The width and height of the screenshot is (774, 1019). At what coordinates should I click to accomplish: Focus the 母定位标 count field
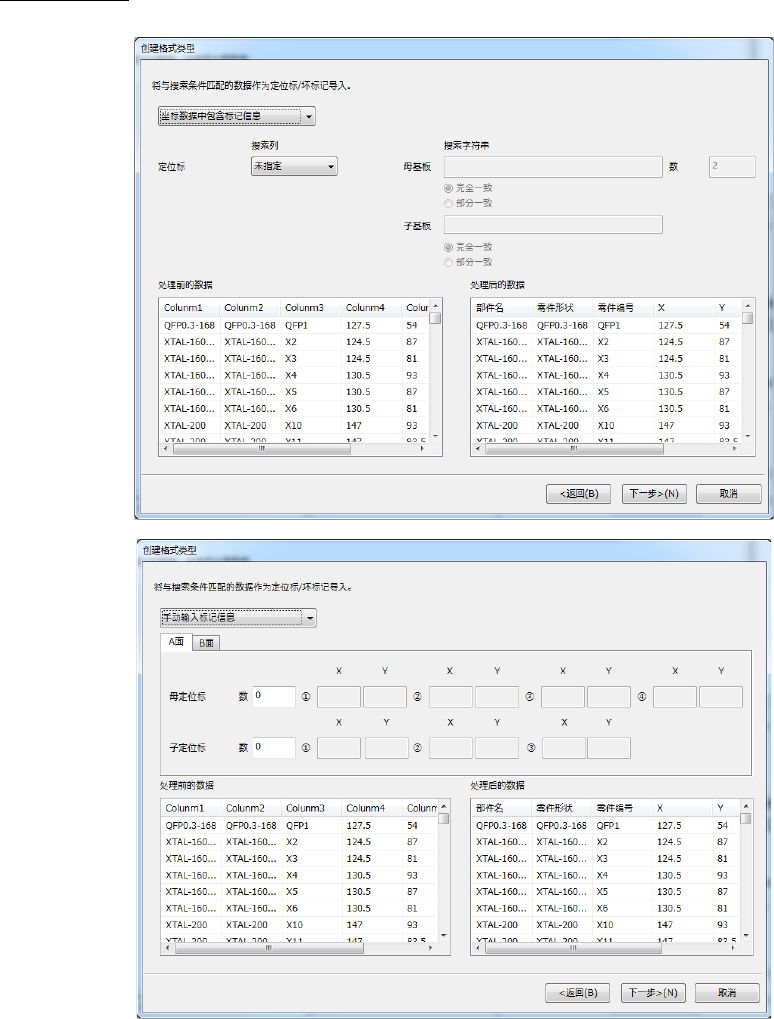click(274, 696)
